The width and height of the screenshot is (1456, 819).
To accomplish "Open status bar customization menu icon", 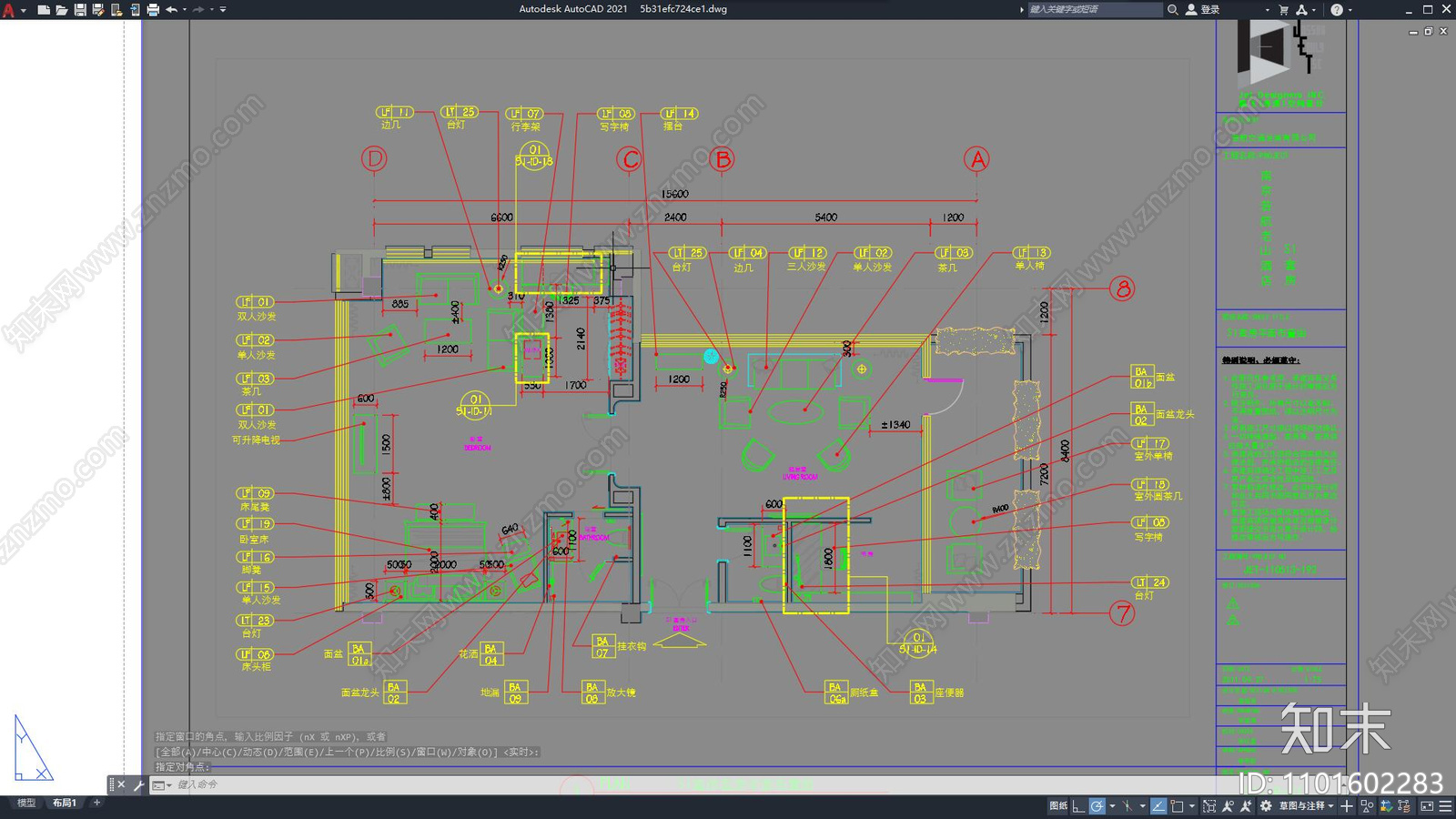I will [1445, 806].
